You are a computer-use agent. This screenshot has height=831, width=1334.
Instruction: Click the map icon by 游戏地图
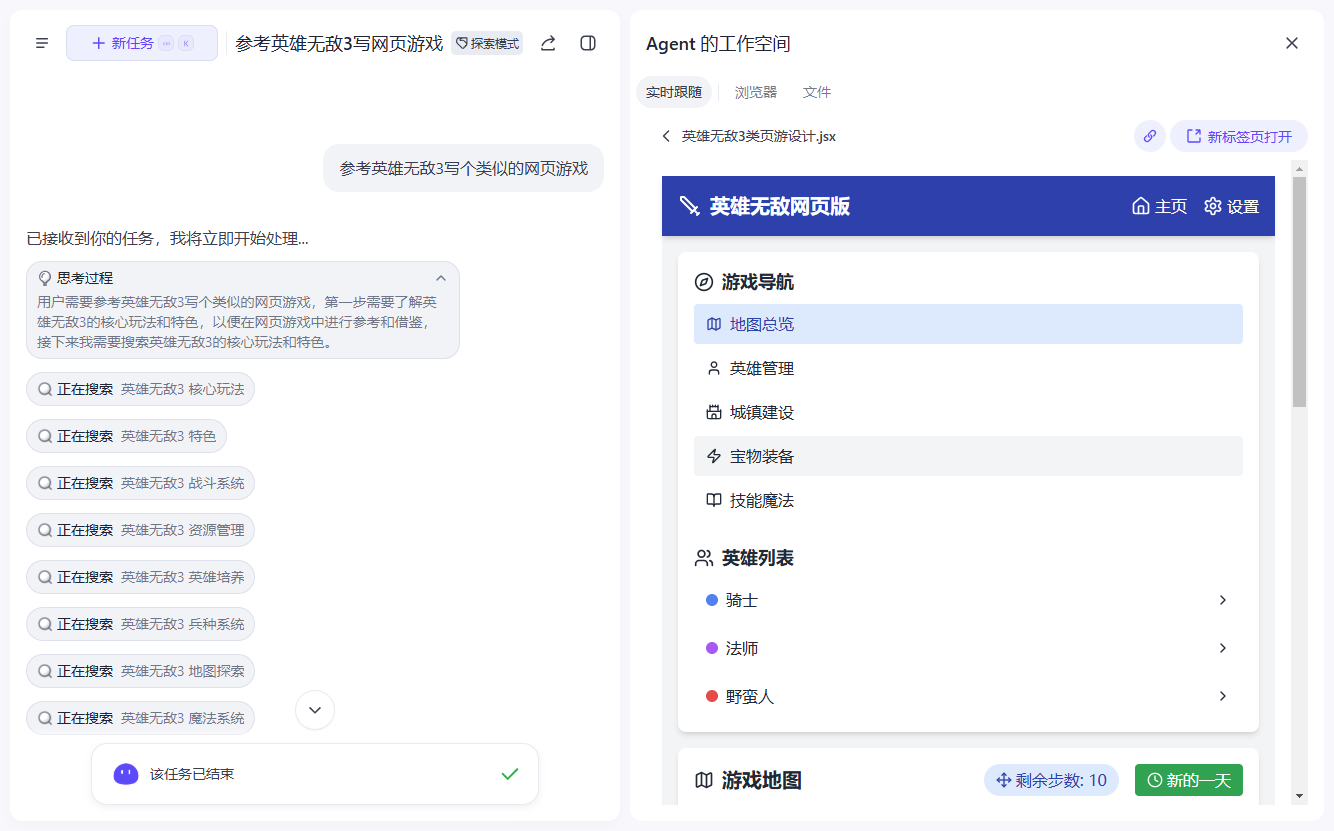pyautogui.click(x=704, y=780)
